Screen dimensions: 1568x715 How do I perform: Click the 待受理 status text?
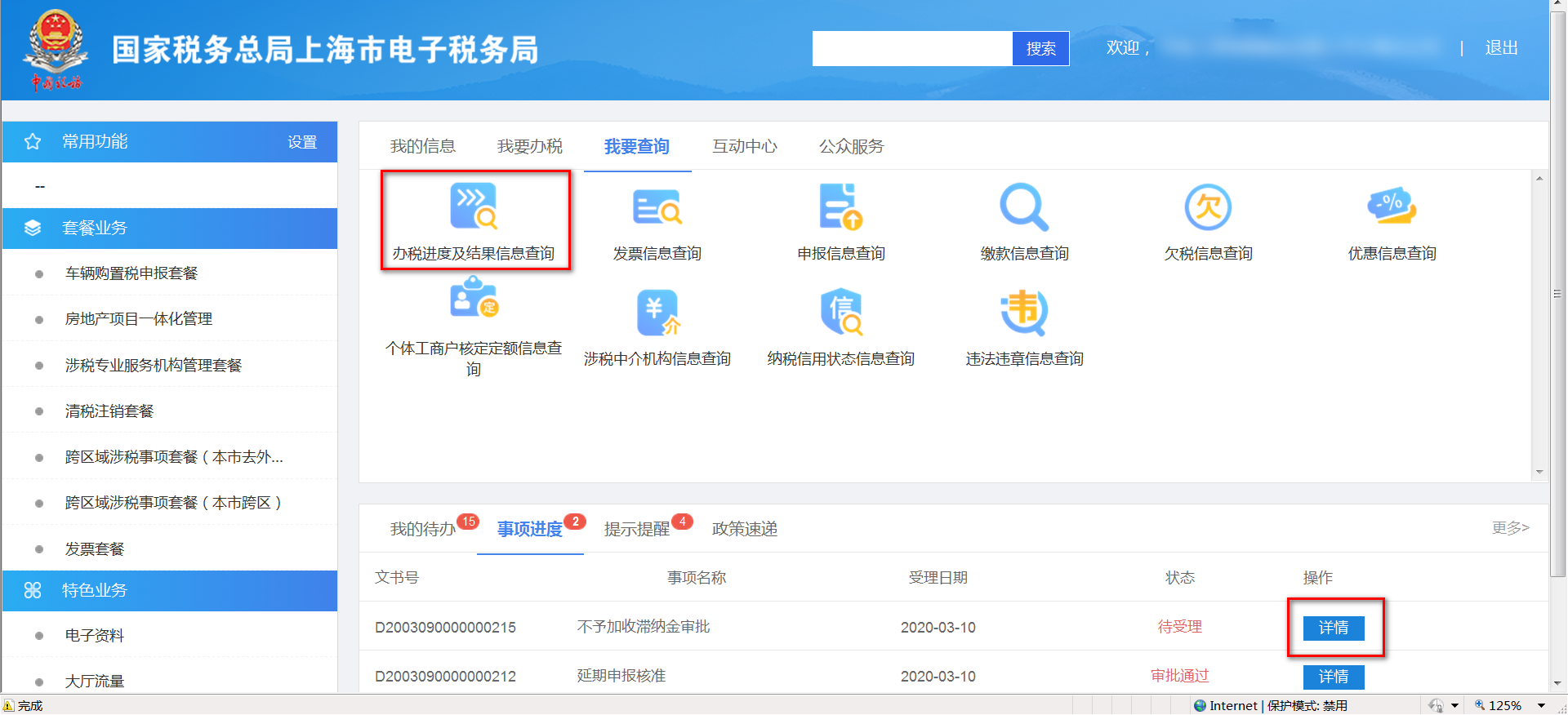pyautogui.click(x=1180, y=627)
